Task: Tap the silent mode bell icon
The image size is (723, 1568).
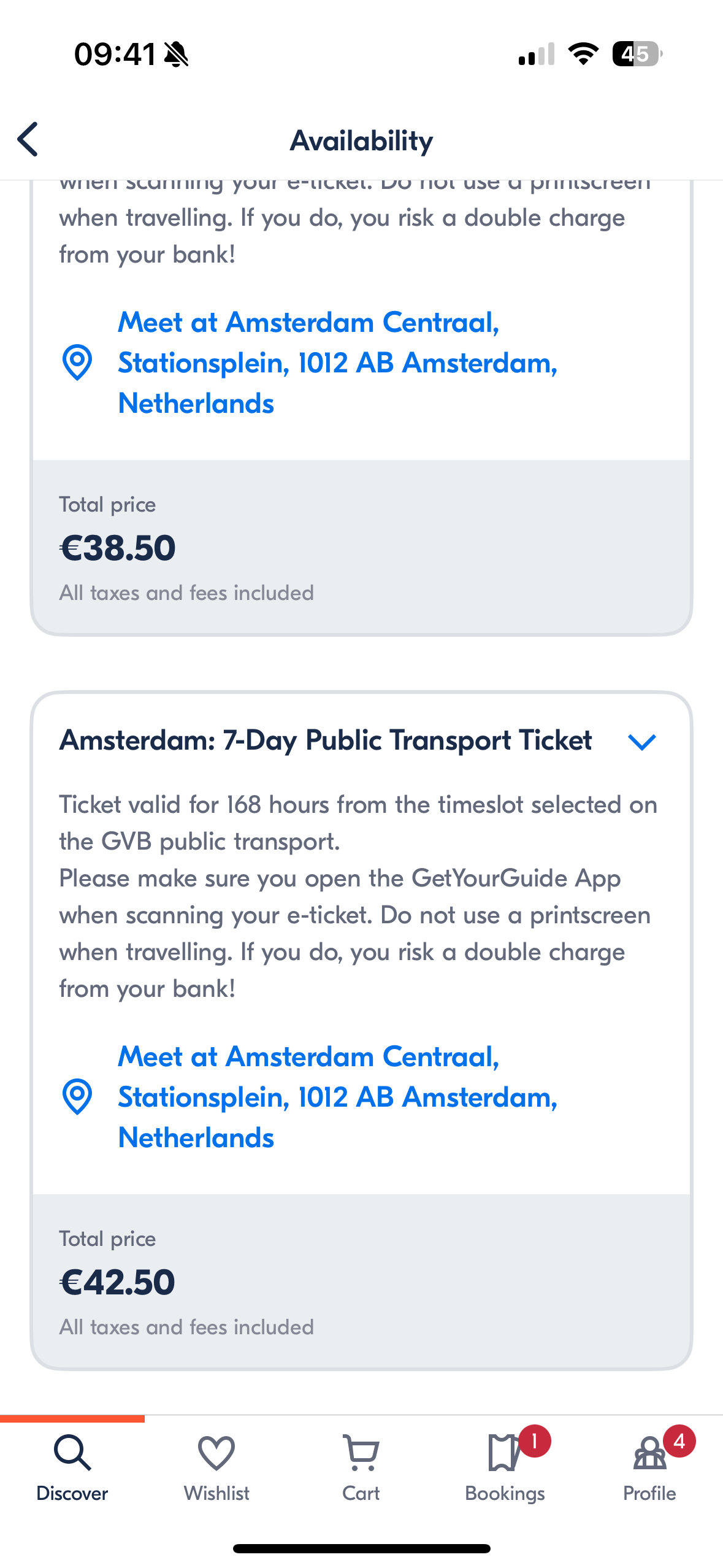Action: (177, 55)
